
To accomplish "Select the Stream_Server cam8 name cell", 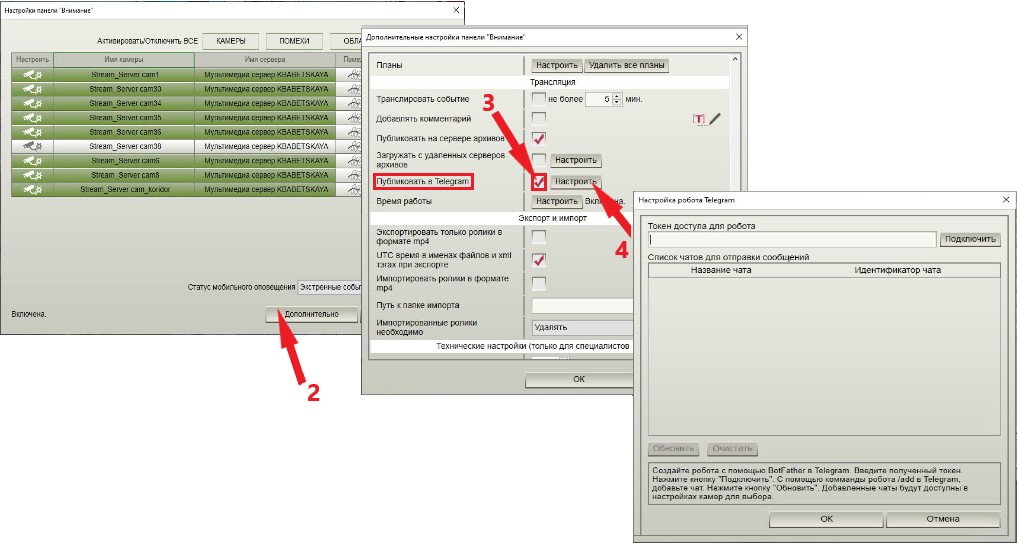I will [124, 175].
